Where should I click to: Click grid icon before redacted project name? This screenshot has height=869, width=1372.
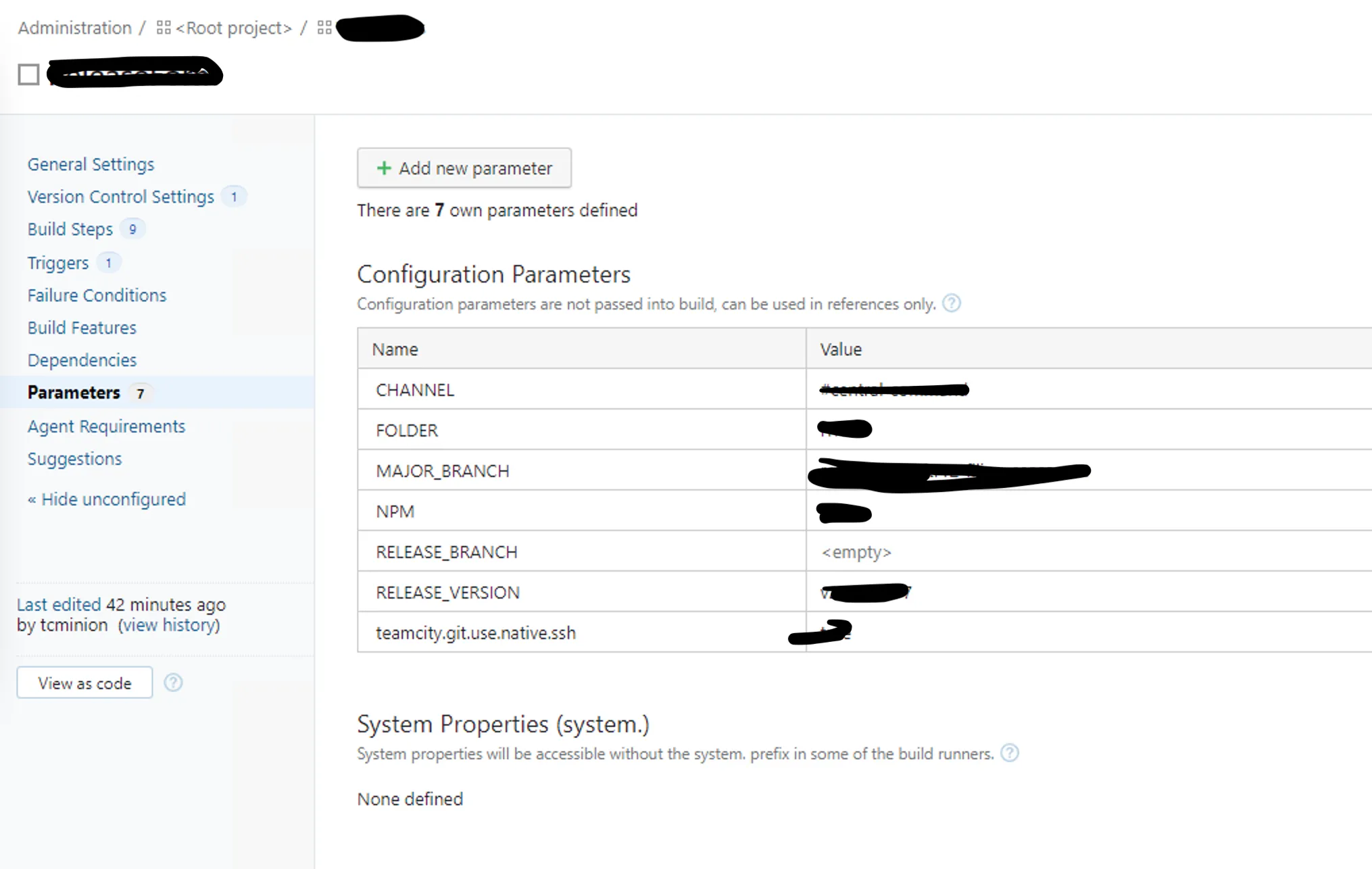click(324, 28)
